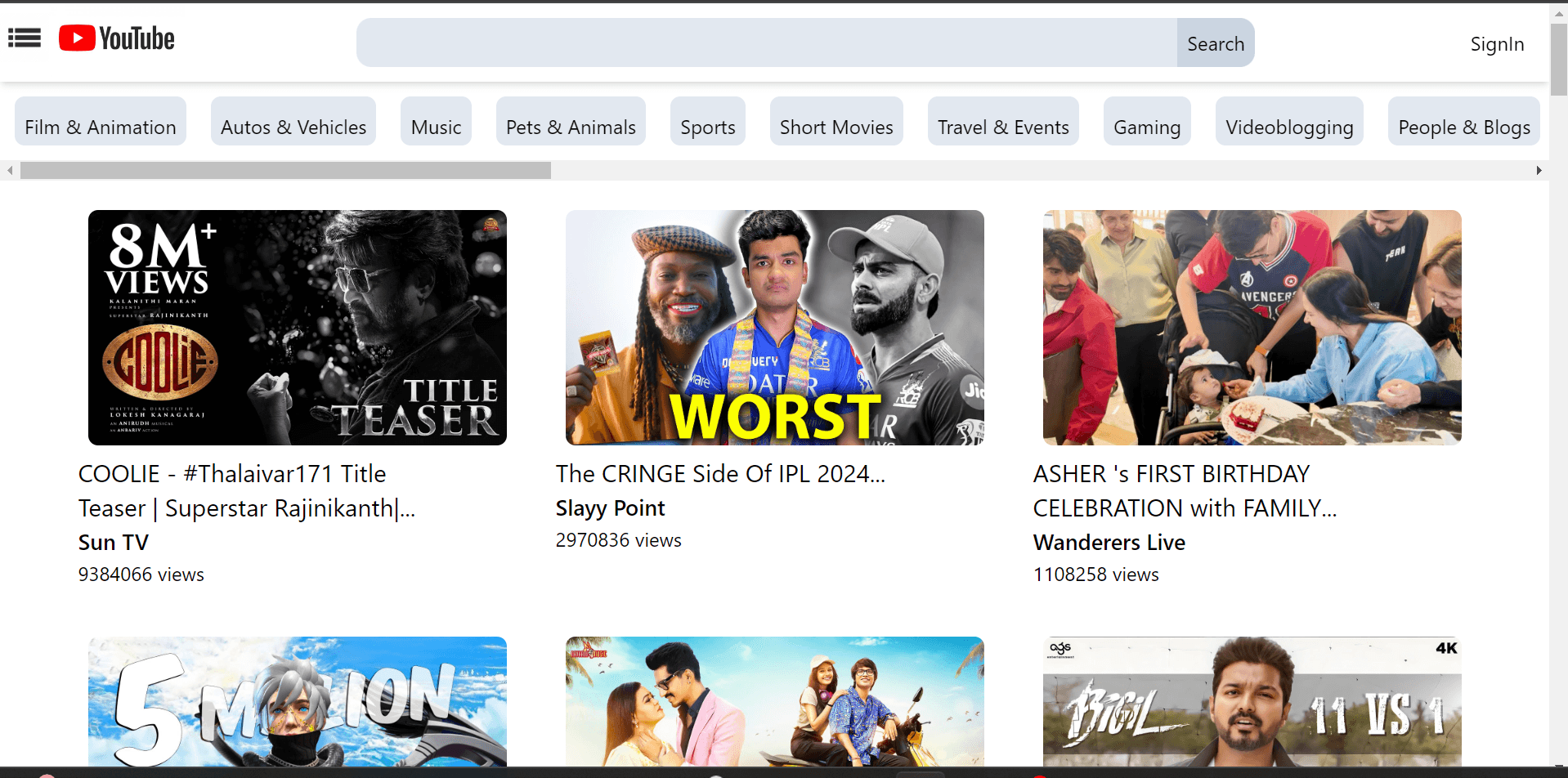1568x778 pixels.
Task: Click the page vertical scrollbar thumb
Action: point(1559,60)
